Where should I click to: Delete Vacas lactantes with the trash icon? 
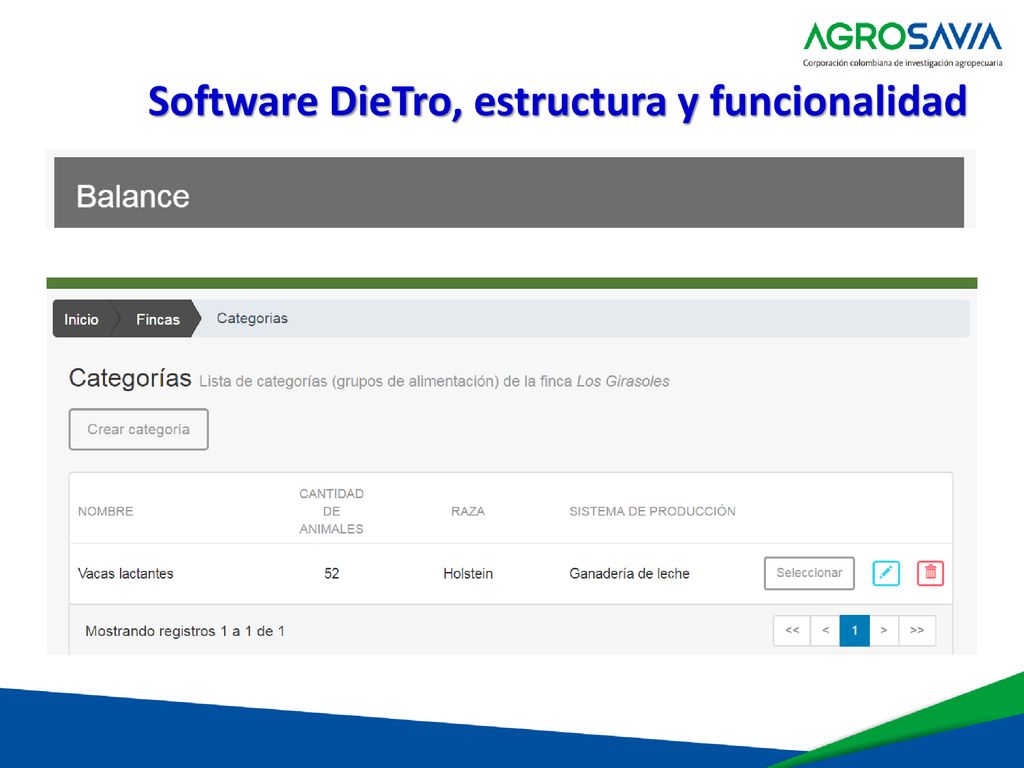(930, 573)
